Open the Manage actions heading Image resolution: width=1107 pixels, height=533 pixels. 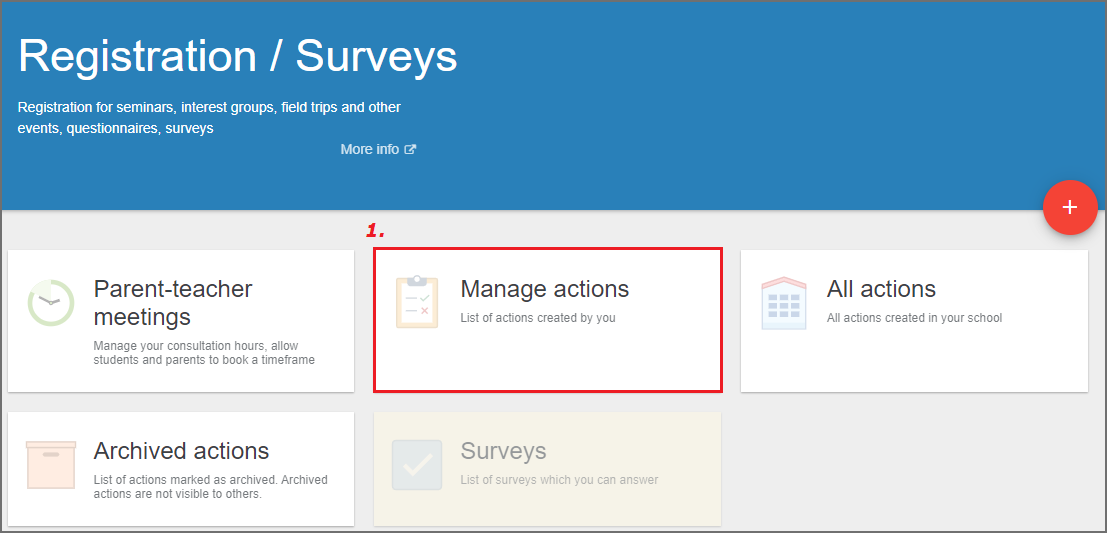(544, 289)
